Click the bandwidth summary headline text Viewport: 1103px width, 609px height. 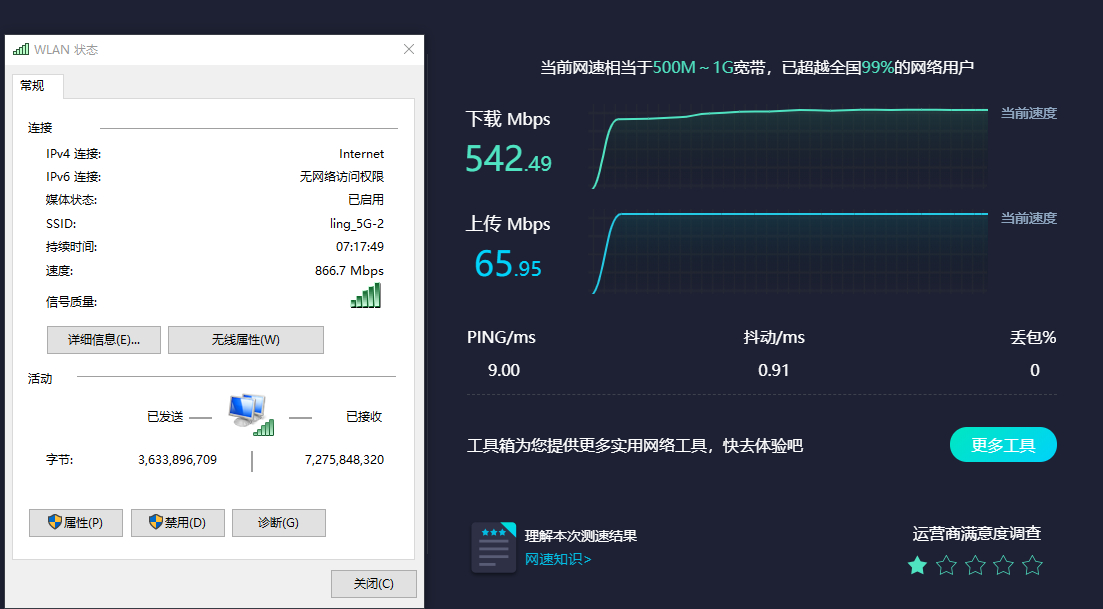(757, 68)
